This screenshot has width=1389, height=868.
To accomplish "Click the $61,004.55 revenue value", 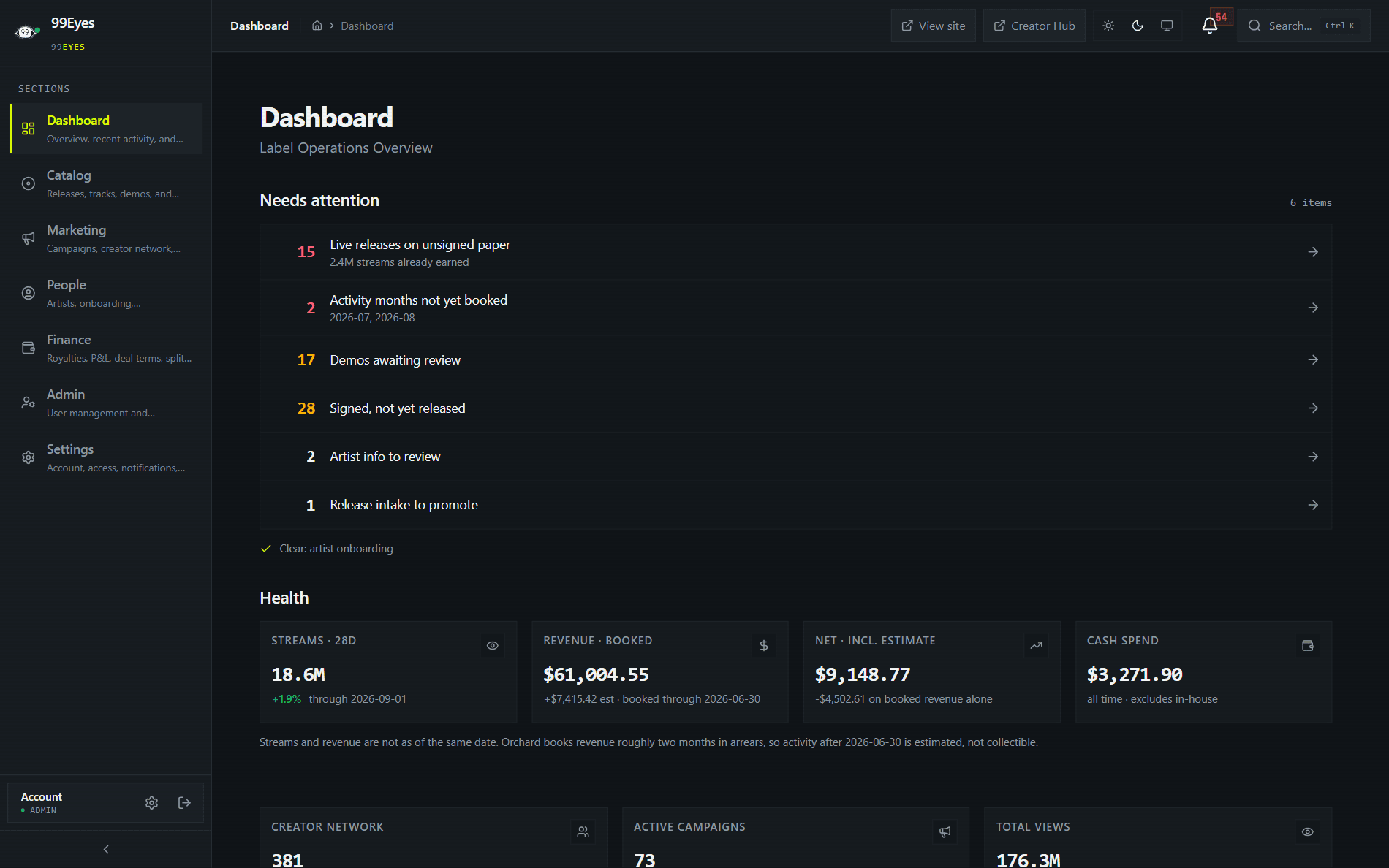I will coord(596,674).
